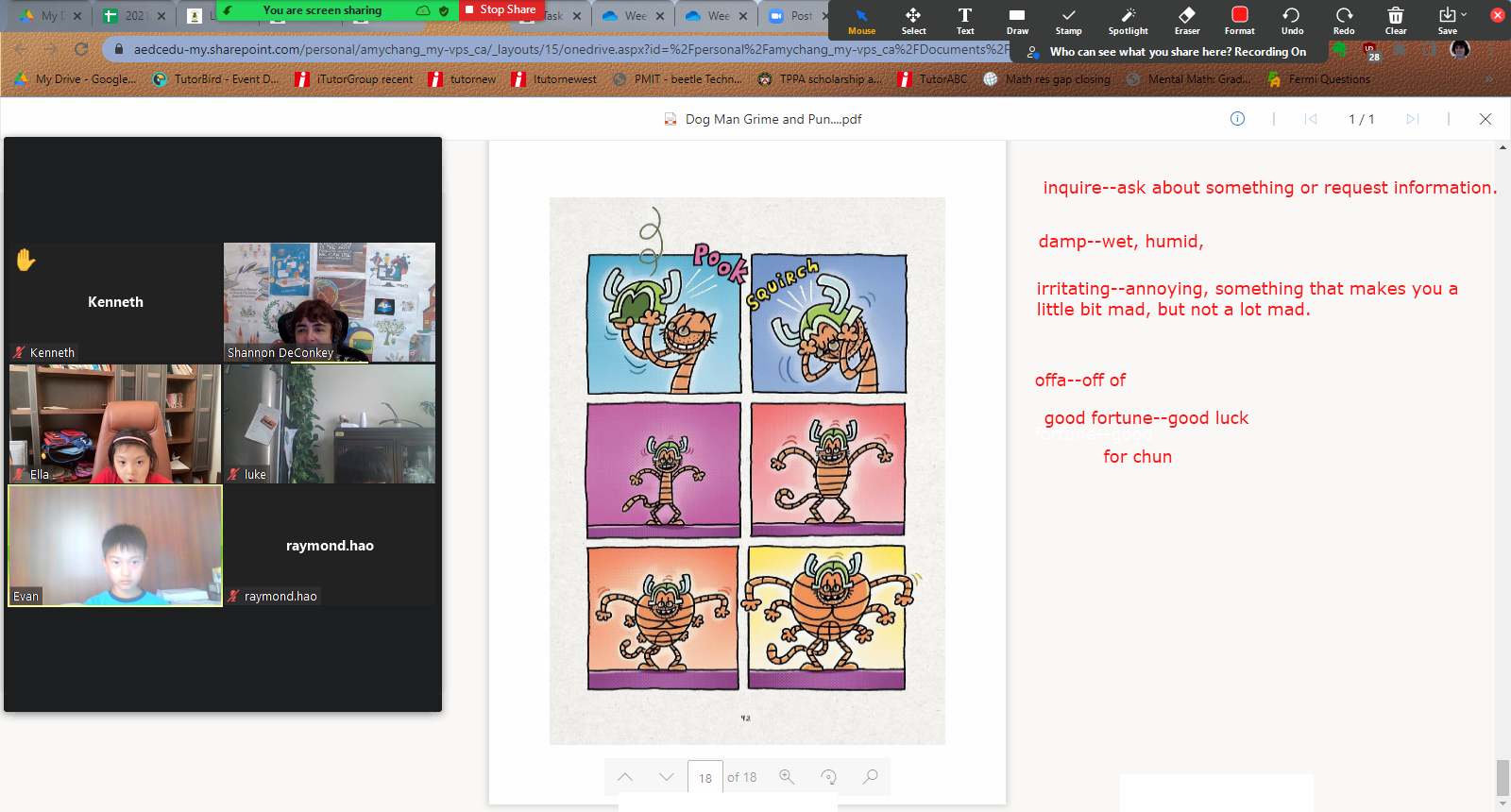Open My Drive - Google bookmark
This screenshot has width=1511, height=812.
click(x=76, y=79)
